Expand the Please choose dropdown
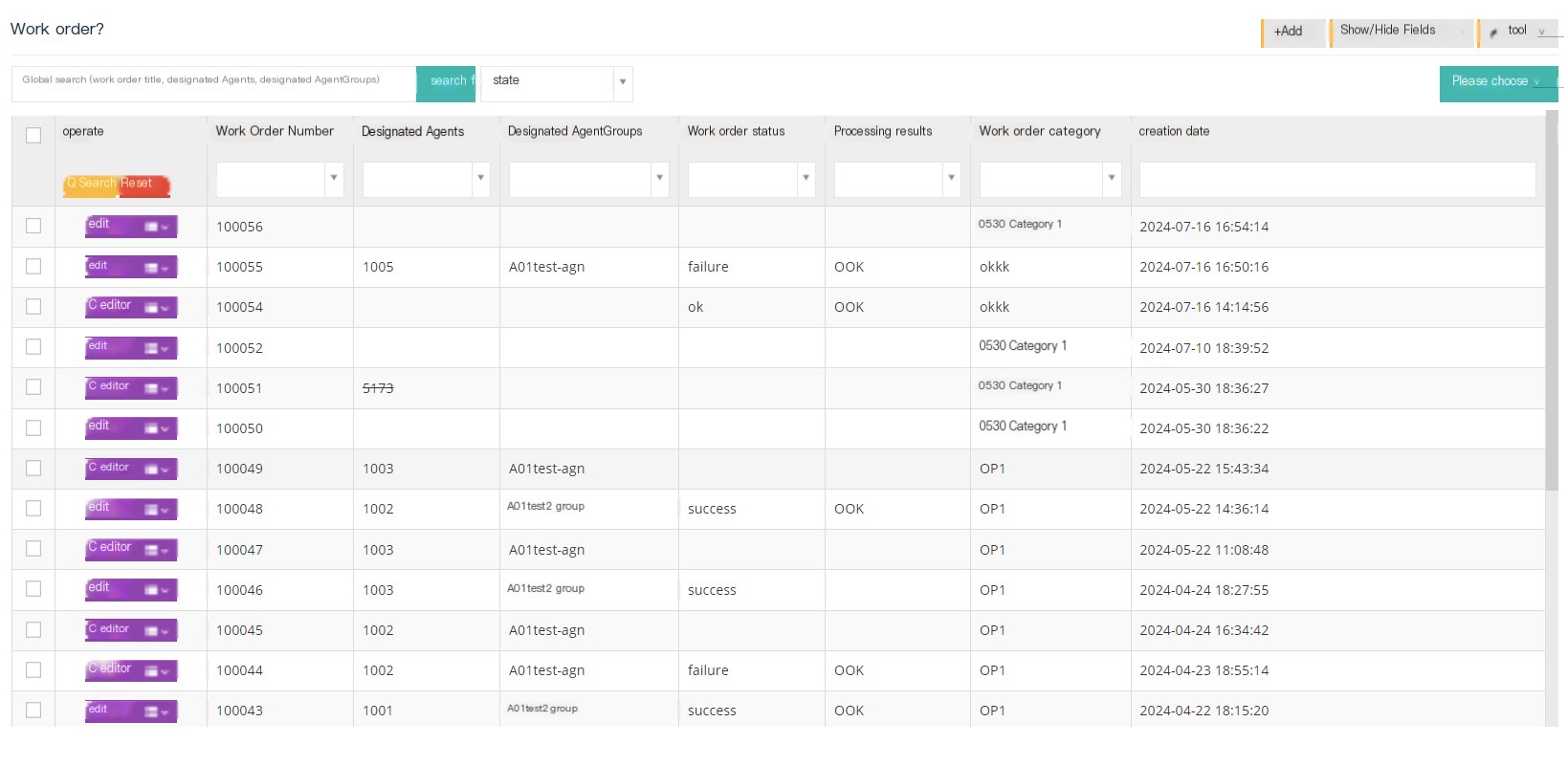 pyautogui.click(x=1498, y=83)
